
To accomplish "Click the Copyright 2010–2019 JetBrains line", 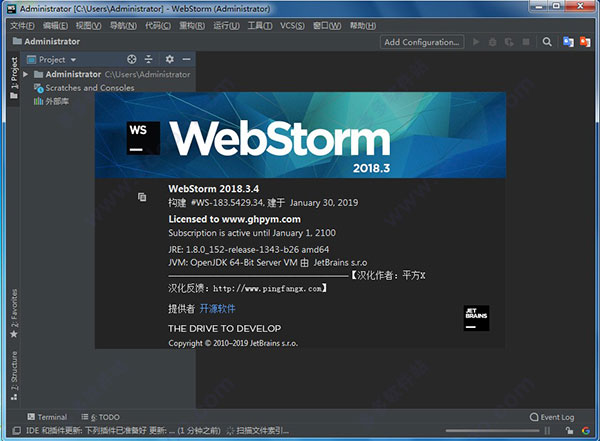I will click(x=233, y=343).
